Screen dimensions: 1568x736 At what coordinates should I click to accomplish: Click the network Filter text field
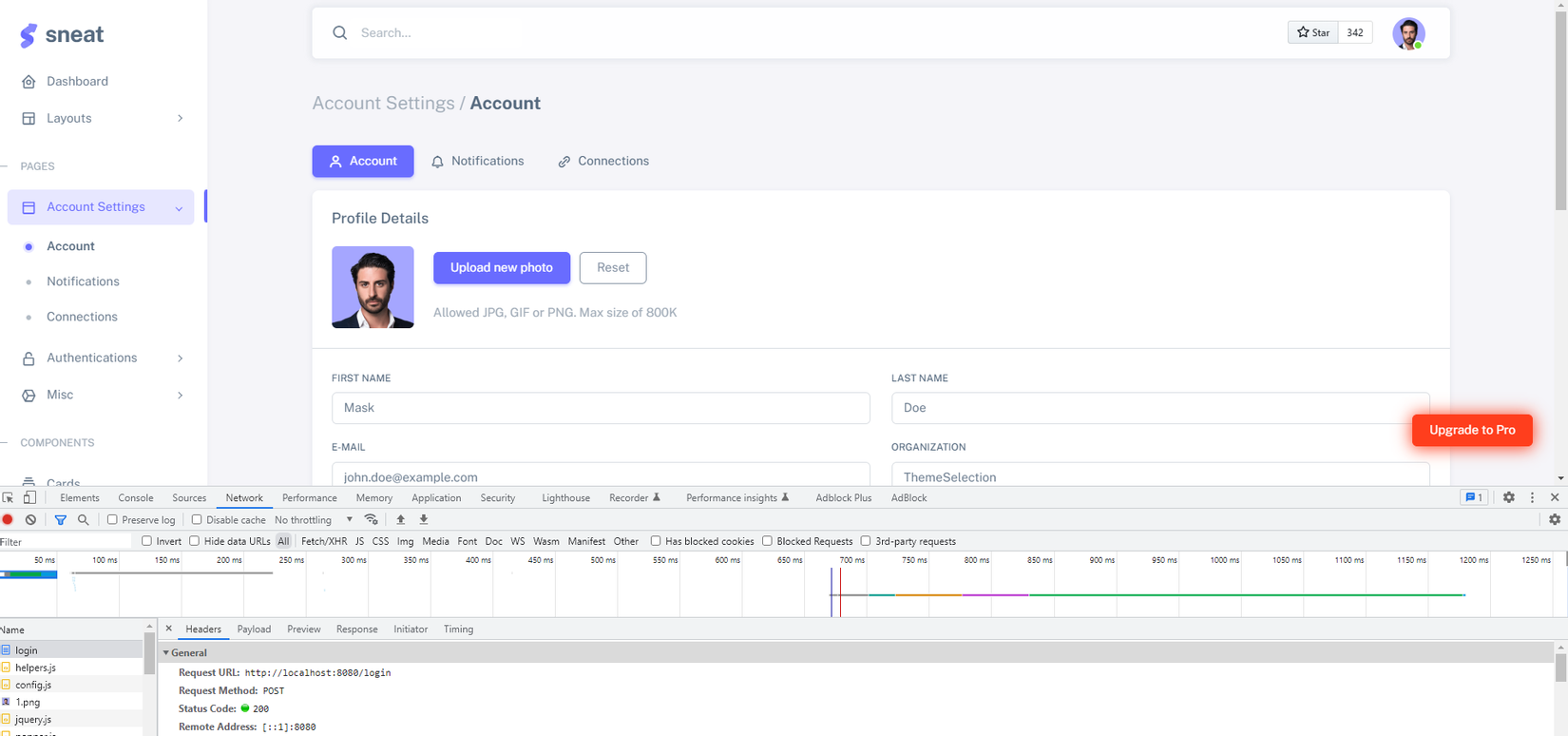(66, 542)
